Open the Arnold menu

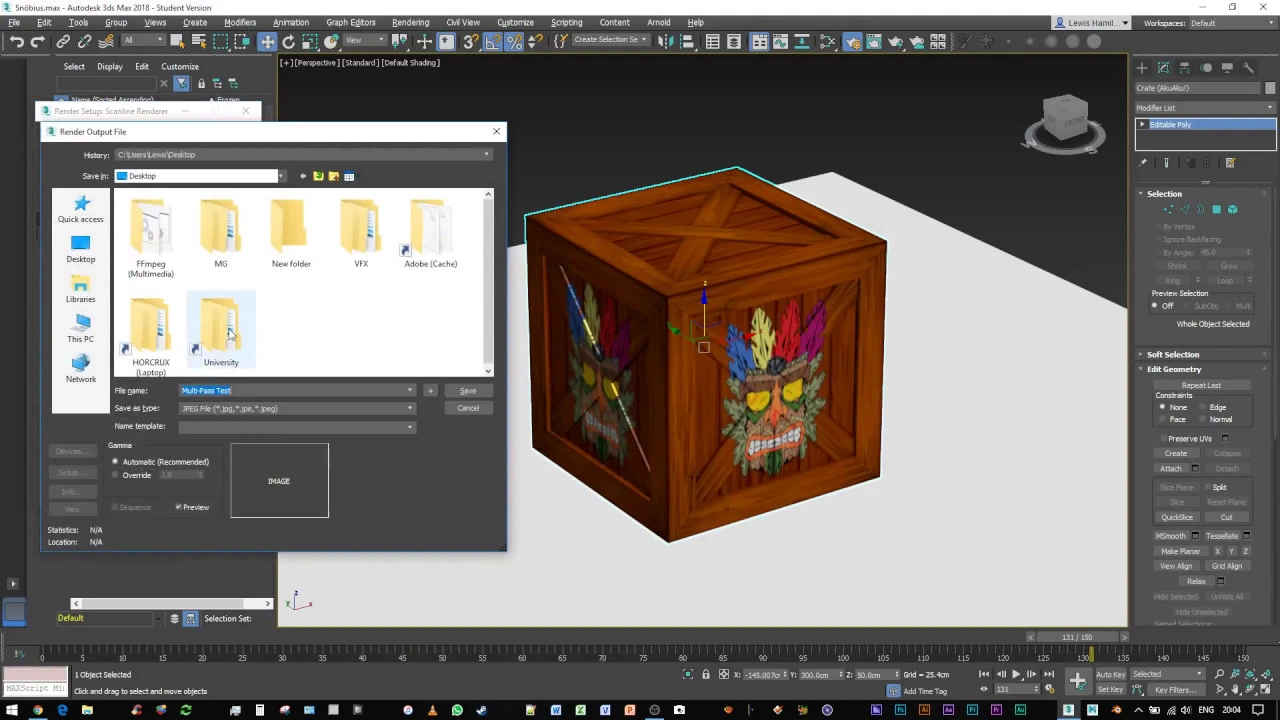(x=658, y=22)
